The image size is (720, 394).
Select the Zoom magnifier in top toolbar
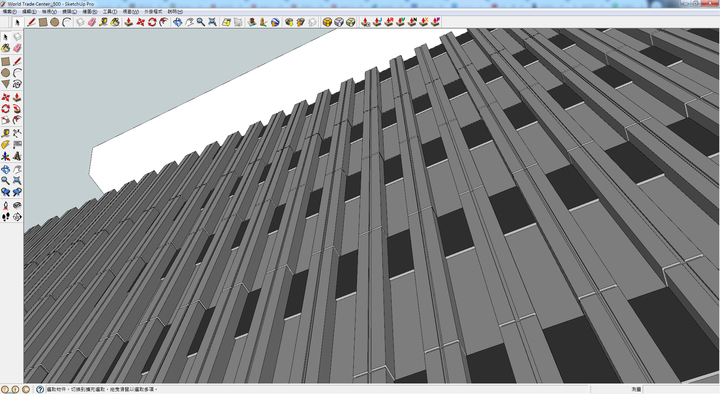pyautogui.click(x=201, y=22)
